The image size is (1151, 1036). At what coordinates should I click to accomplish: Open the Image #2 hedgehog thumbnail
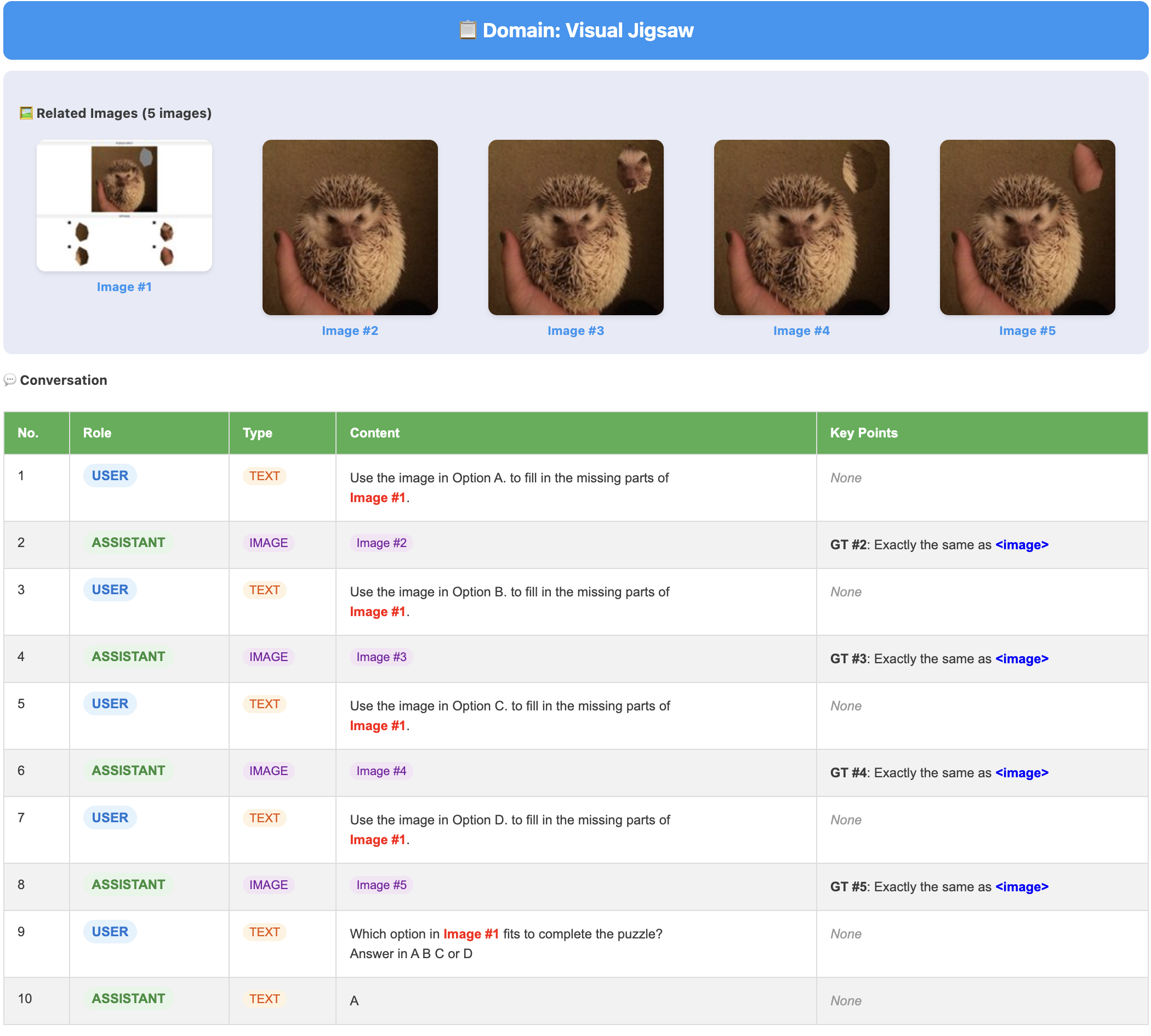pyautogui.click(x=350, y=227)
